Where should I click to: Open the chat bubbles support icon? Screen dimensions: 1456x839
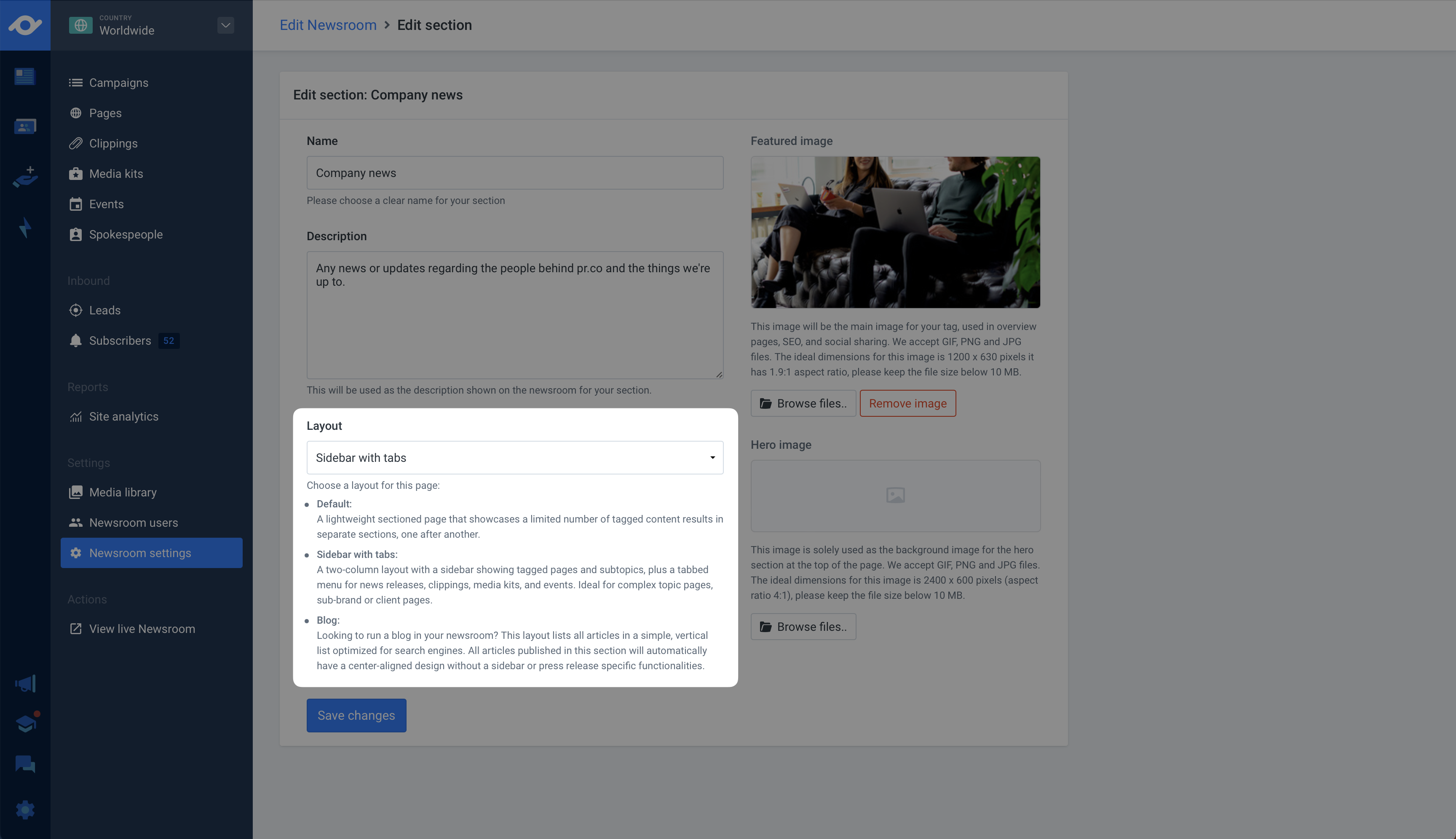[25, 764]
